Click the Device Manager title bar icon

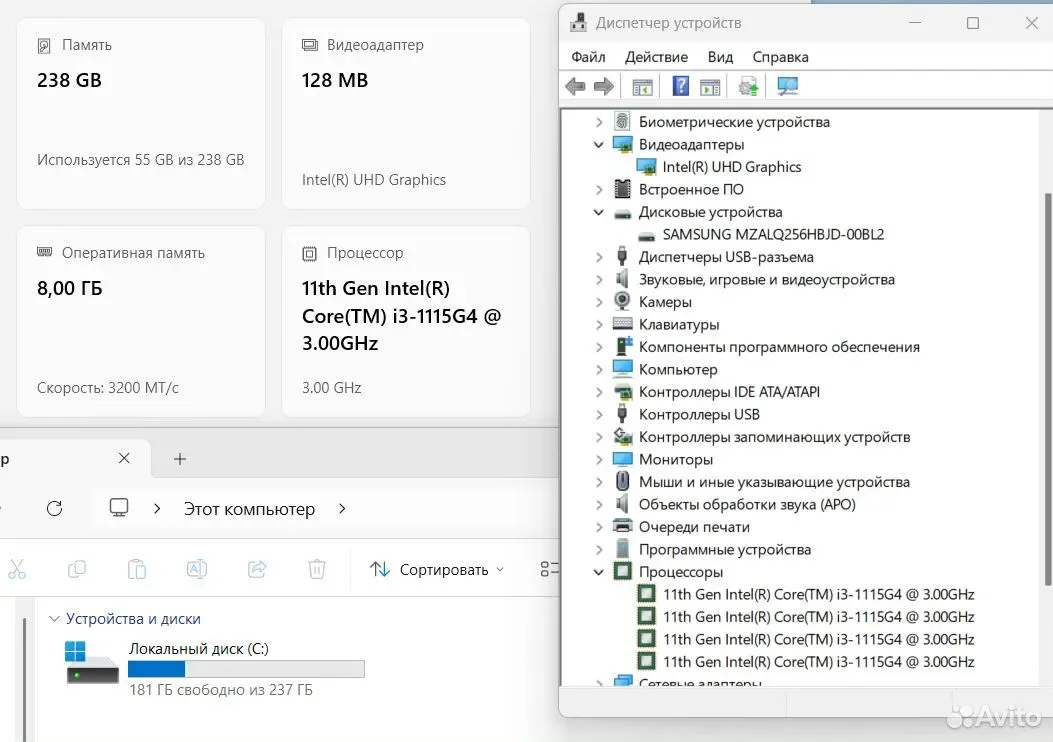(x=578, y=23)
